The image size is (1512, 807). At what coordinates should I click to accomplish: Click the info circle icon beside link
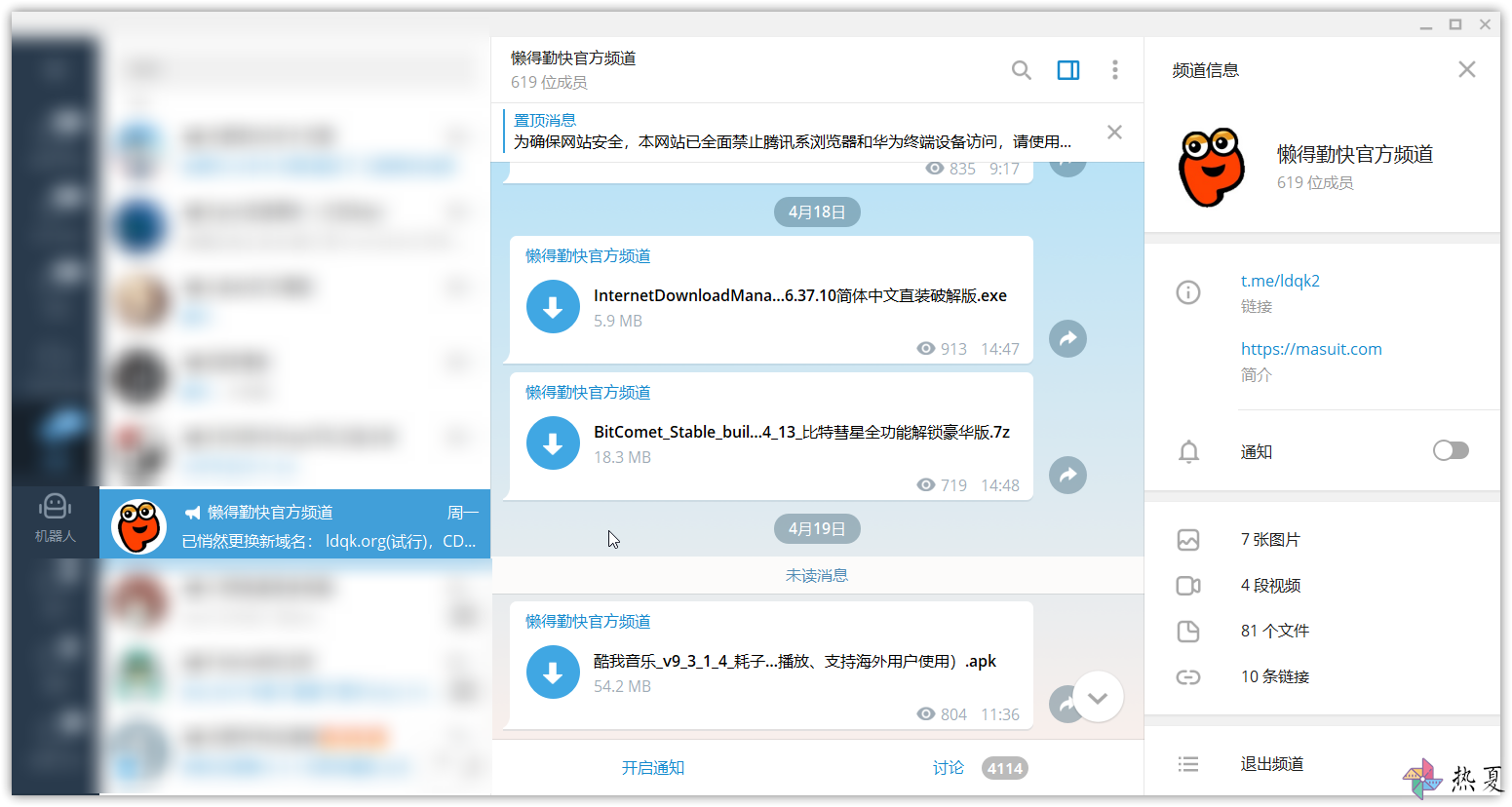pyautogui.click(x=1188, y=291)
